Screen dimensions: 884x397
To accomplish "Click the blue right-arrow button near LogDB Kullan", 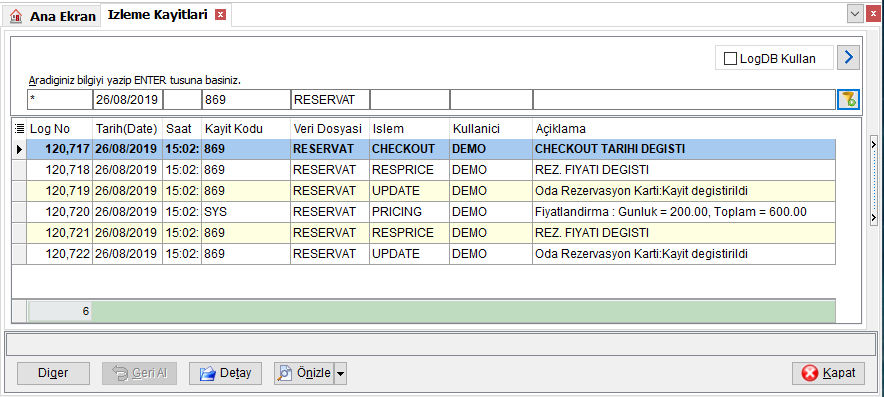I will [848, 58].
